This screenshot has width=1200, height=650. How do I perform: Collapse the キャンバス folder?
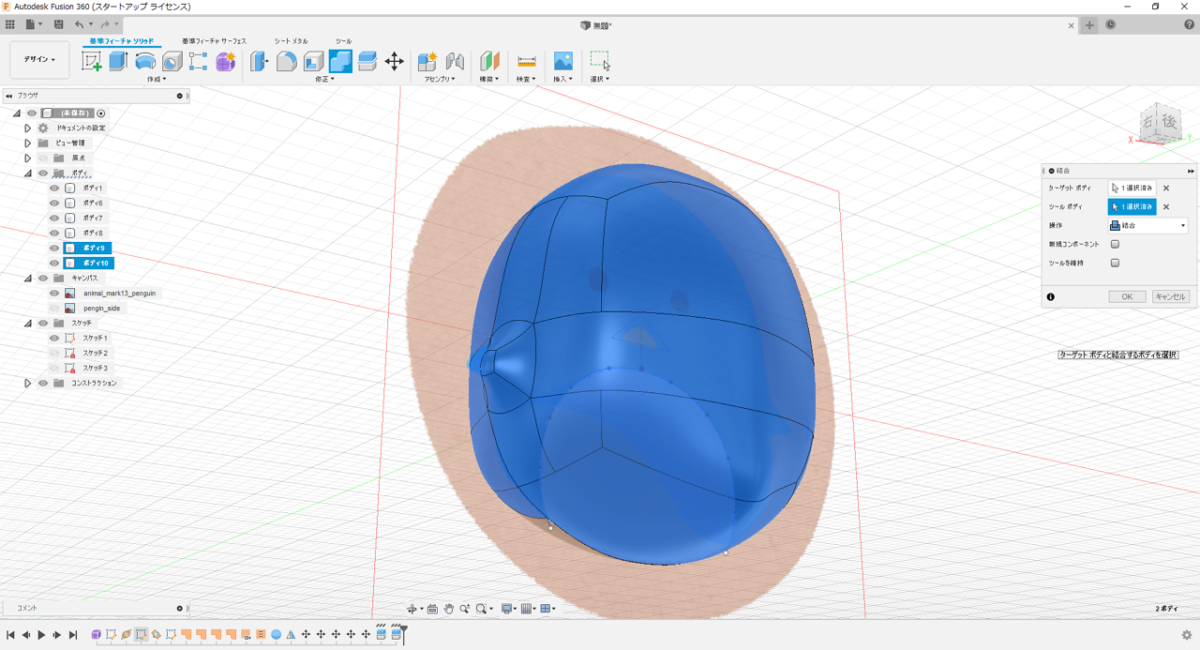click(x=28, y=278)
